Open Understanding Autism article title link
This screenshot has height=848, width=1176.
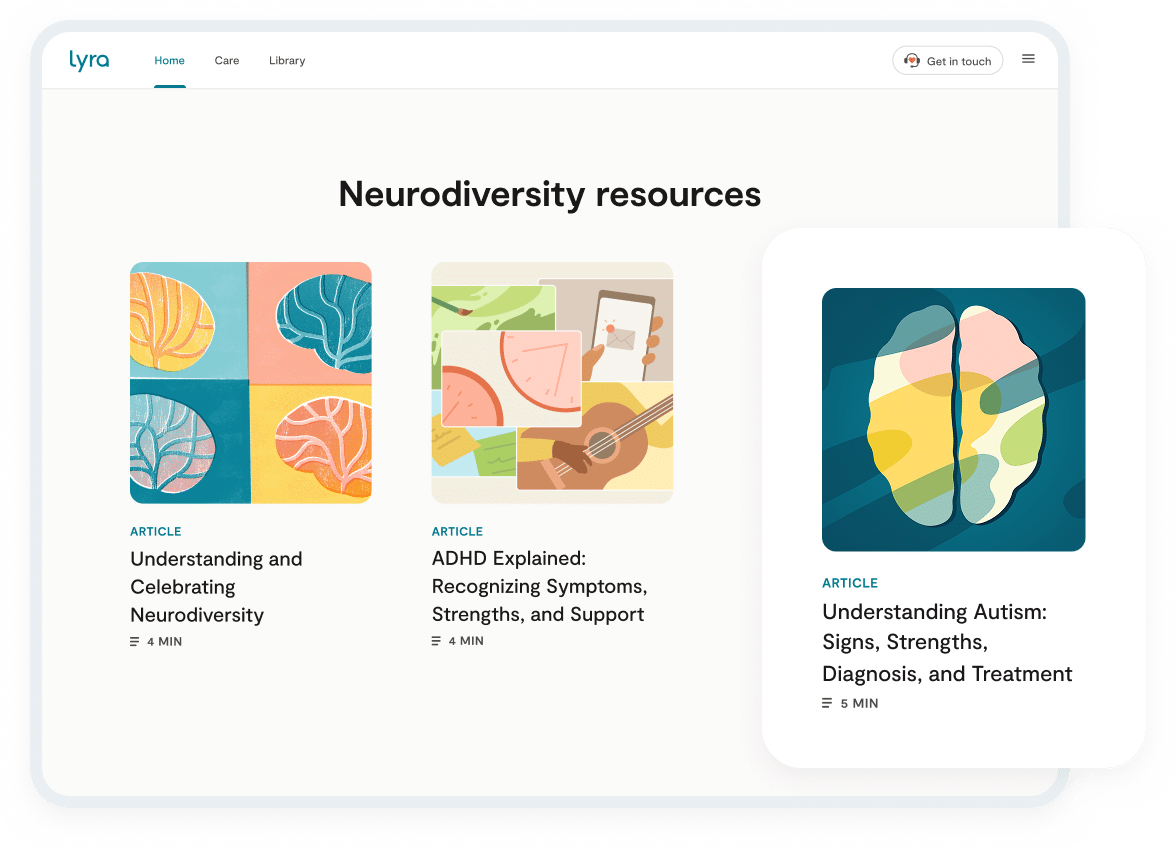946,643
